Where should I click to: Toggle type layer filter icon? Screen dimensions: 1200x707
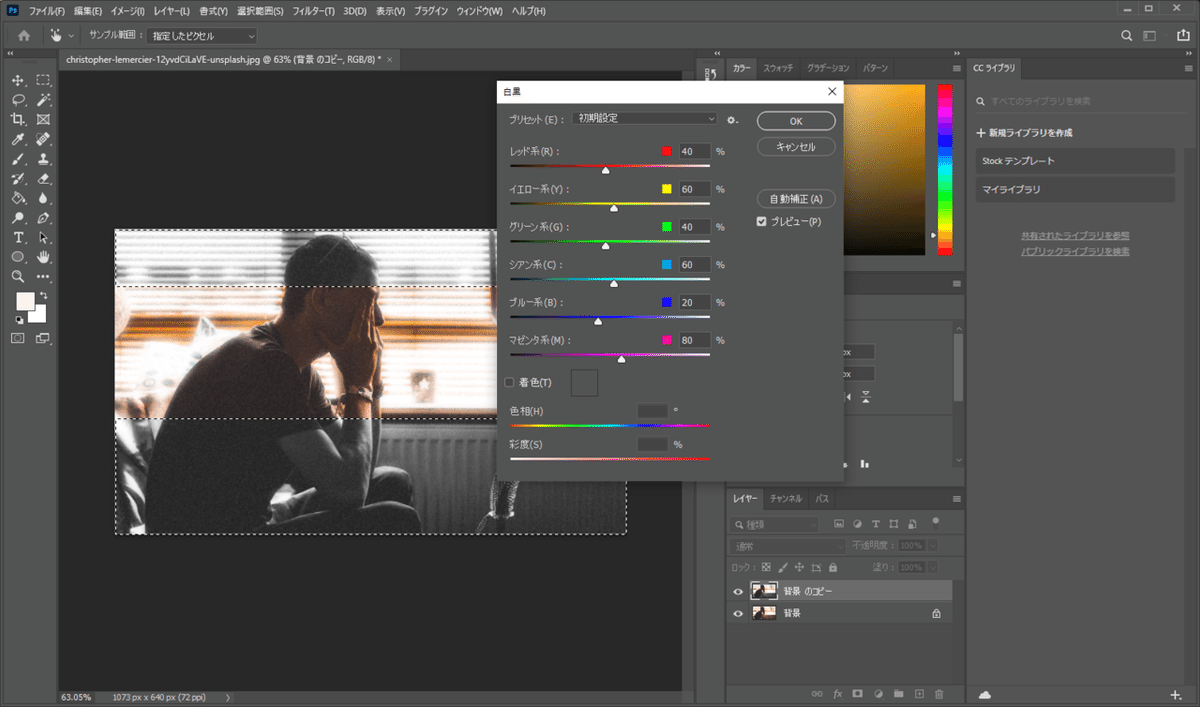[877, 524]
